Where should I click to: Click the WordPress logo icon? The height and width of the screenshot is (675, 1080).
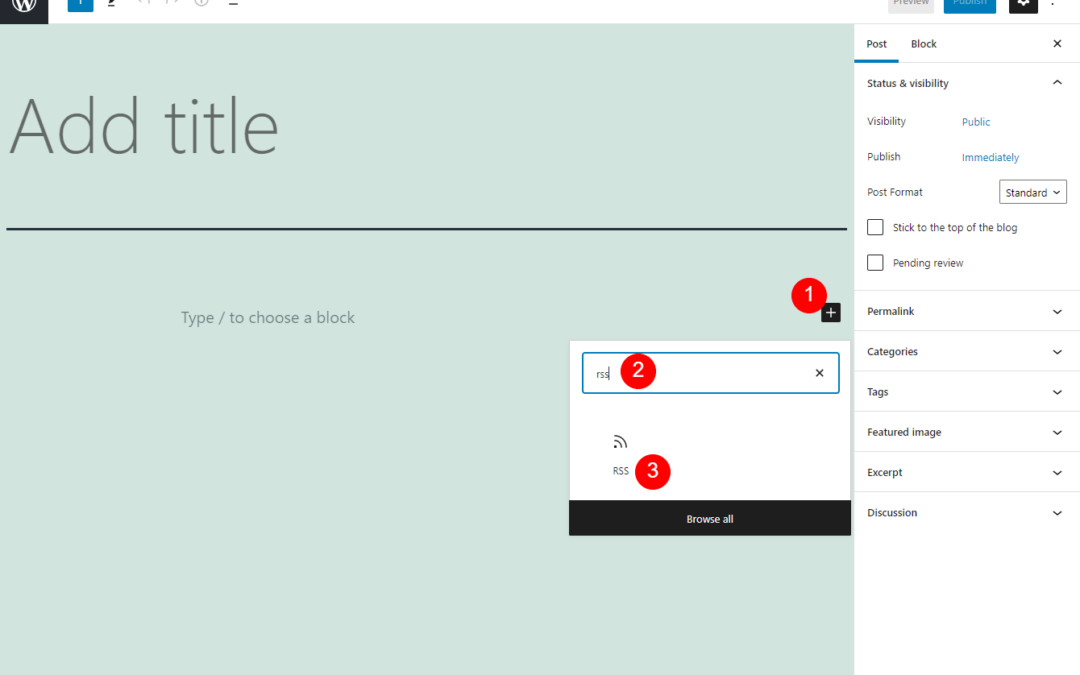[x=24, y=5]
